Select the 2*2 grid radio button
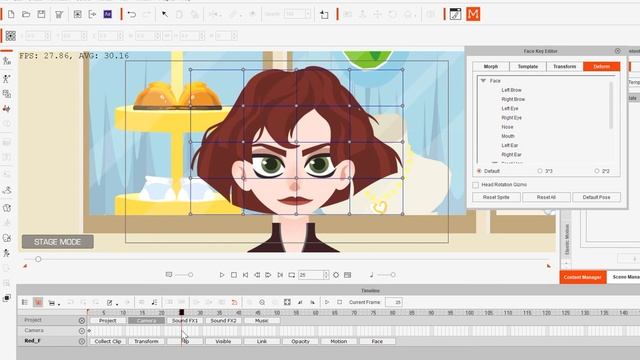 tap(597, 171)
